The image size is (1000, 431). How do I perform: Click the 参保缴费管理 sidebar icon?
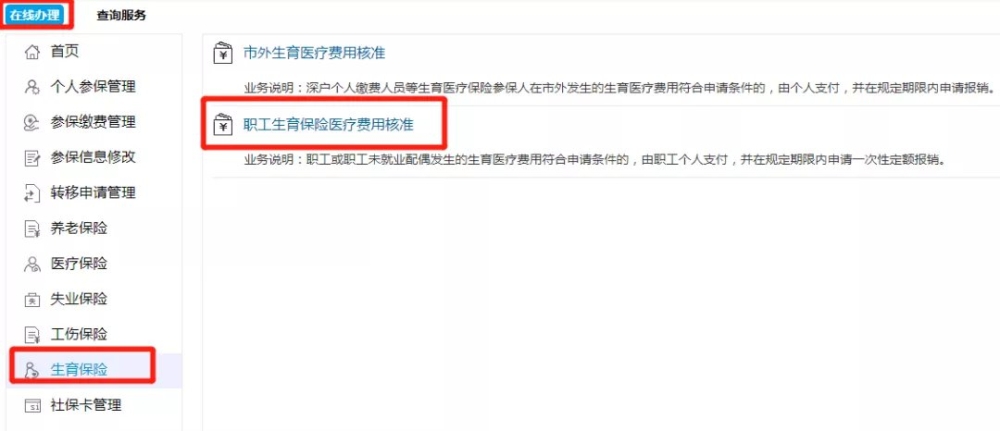coord(32,122)
